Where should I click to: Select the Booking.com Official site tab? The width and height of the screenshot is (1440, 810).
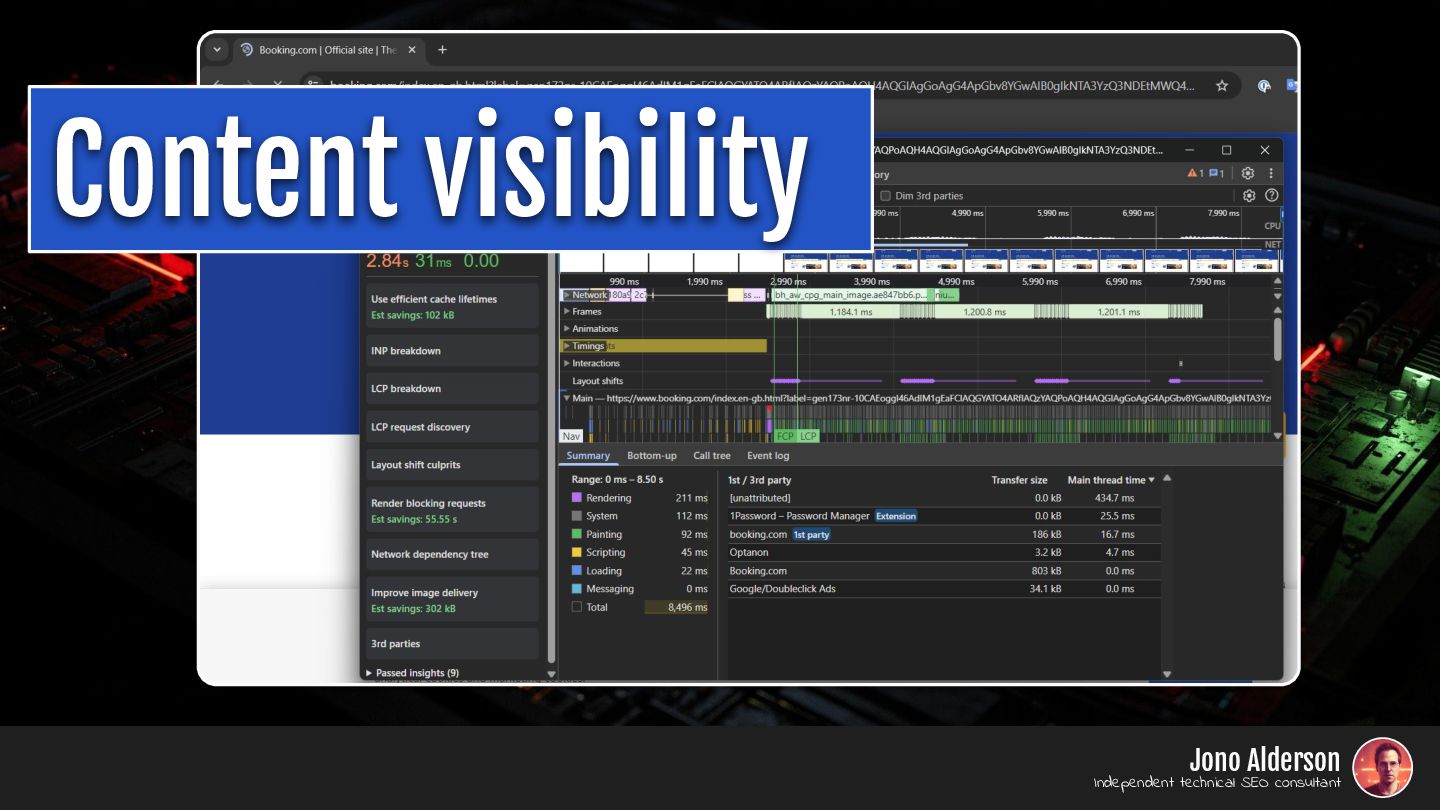pos(328,50)
